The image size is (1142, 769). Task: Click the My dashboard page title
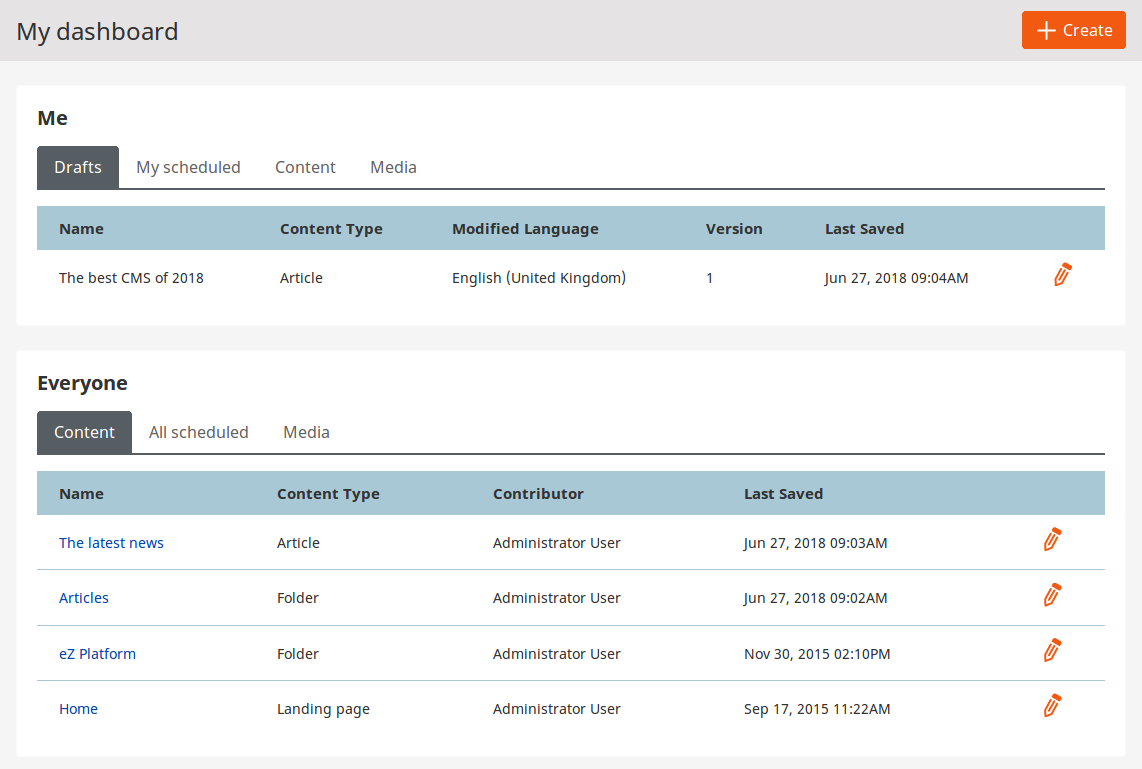click(98, 31)
